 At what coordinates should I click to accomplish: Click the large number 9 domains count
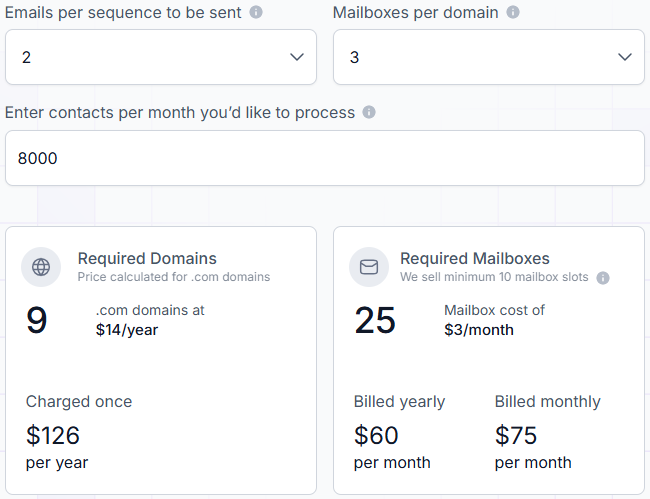(36, 320)
